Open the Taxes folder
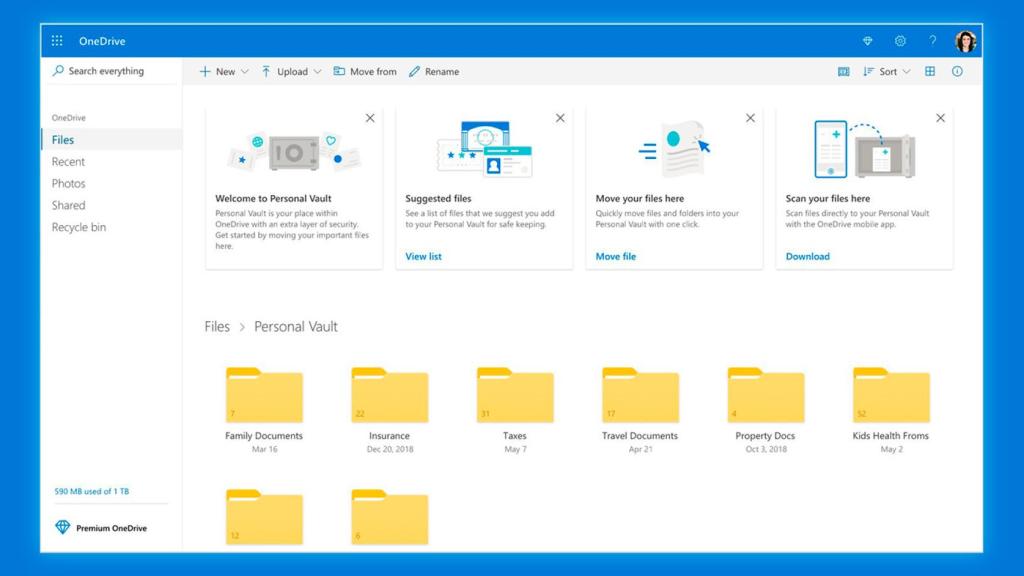 [x=515, y=397]
